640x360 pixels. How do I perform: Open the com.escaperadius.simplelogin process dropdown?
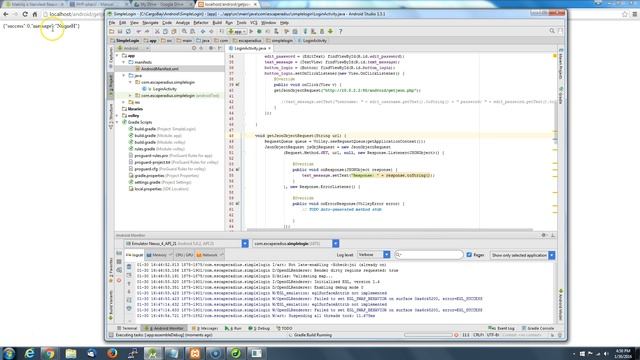tap(296, 244)
